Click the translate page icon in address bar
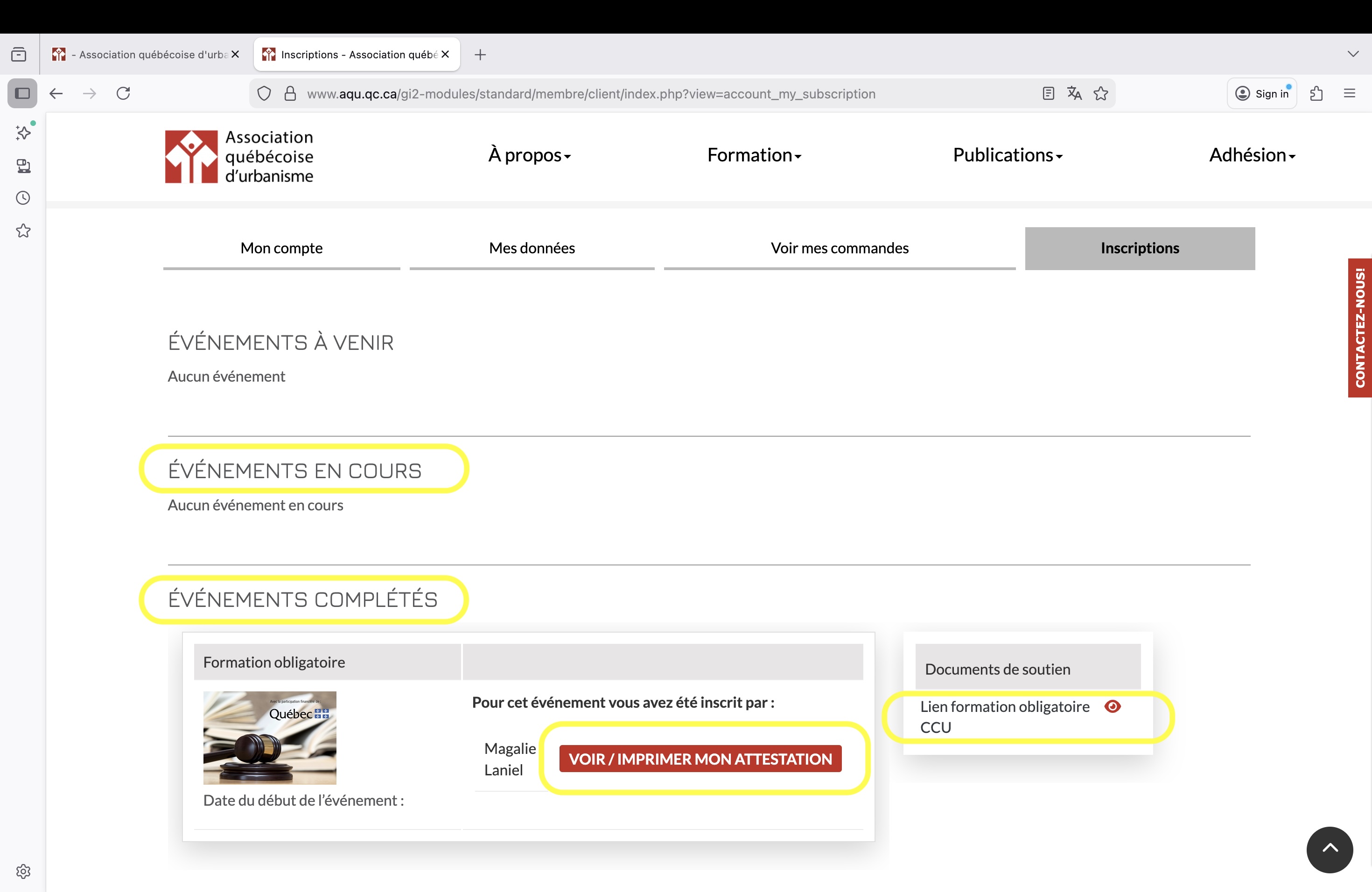 click(1074, 93)
